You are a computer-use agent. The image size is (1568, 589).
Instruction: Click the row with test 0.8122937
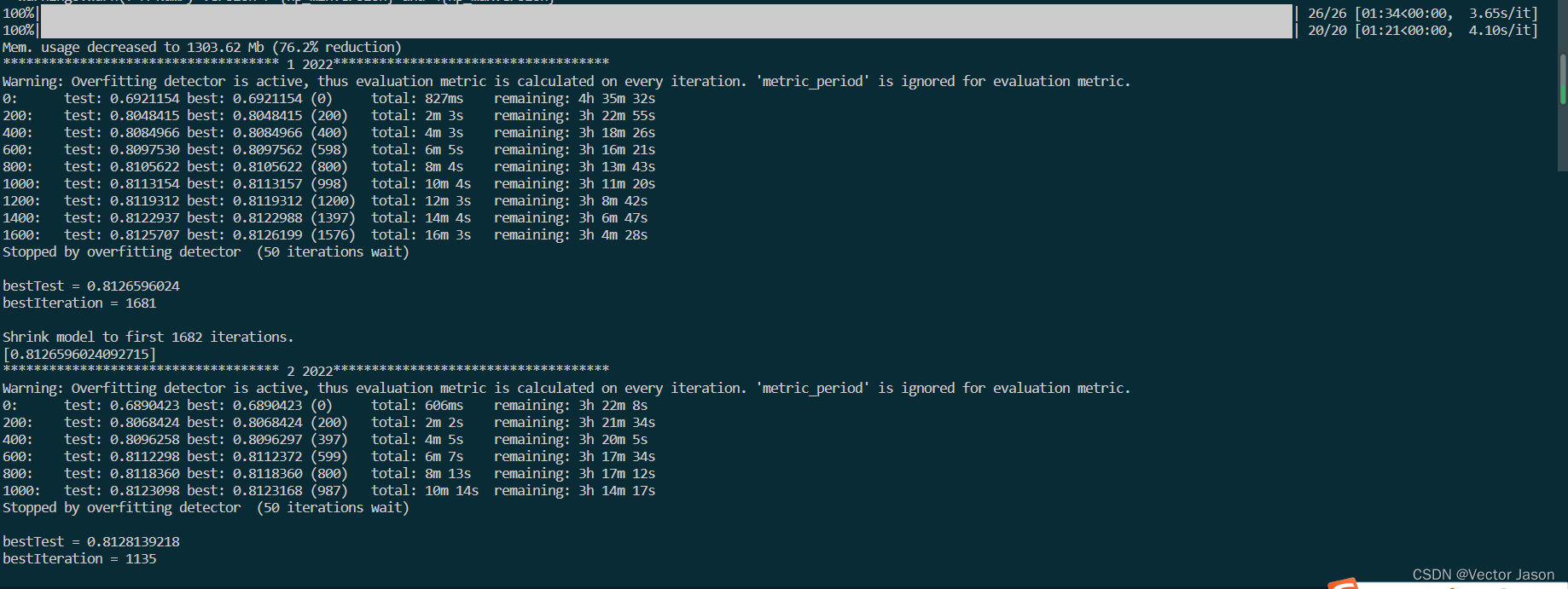pos(325,217)
